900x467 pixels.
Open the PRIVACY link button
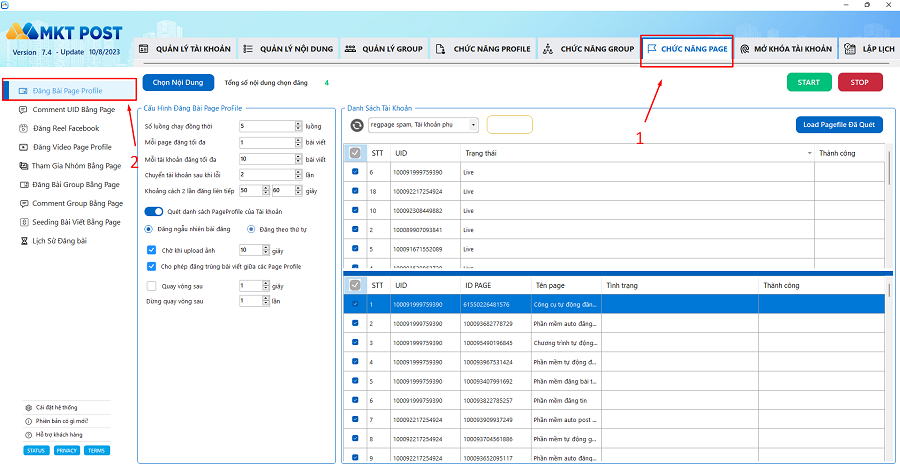click(67, 450)
